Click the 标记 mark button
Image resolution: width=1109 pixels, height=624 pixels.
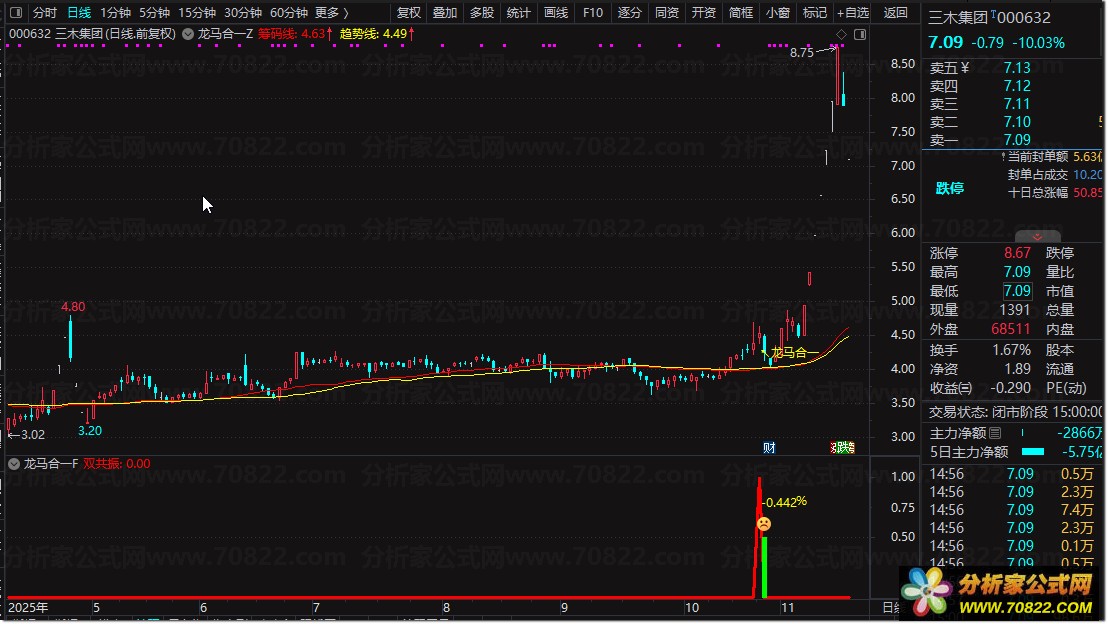pos(815,13)
